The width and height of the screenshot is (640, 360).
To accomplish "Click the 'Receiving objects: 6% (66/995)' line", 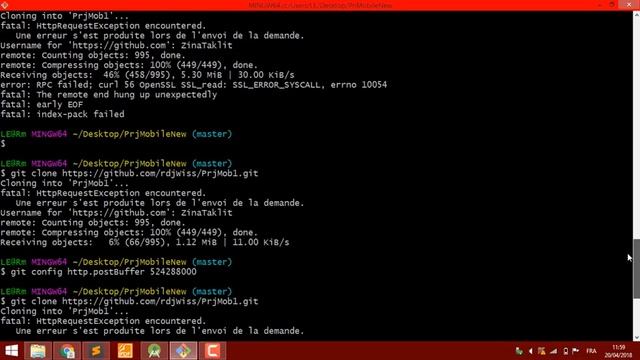I will [x=144, y=242].
